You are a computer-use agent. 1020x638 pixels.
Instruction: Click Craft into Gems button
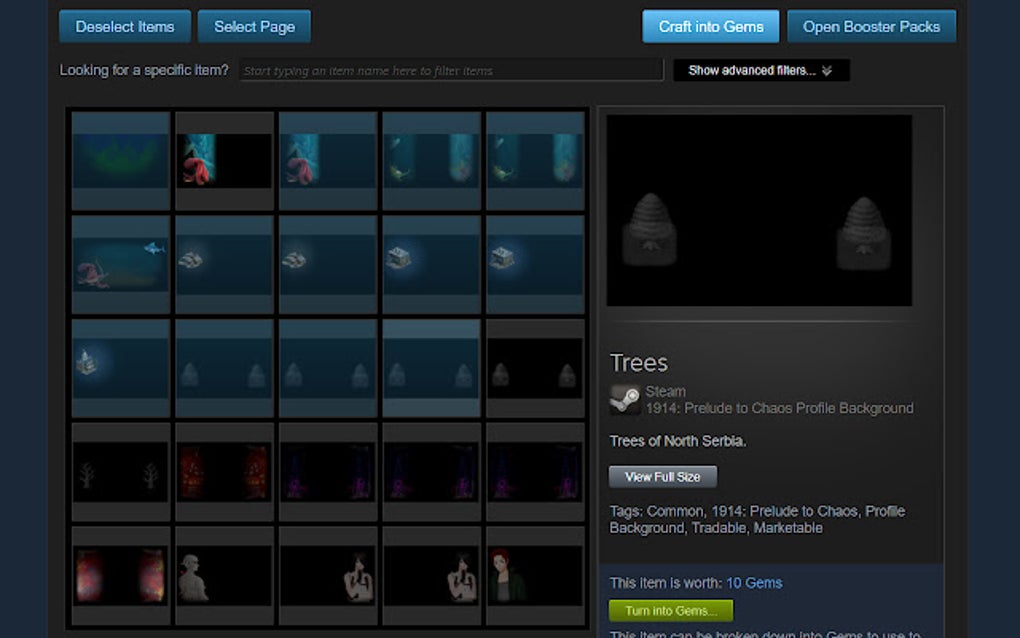tap(710, 27)
